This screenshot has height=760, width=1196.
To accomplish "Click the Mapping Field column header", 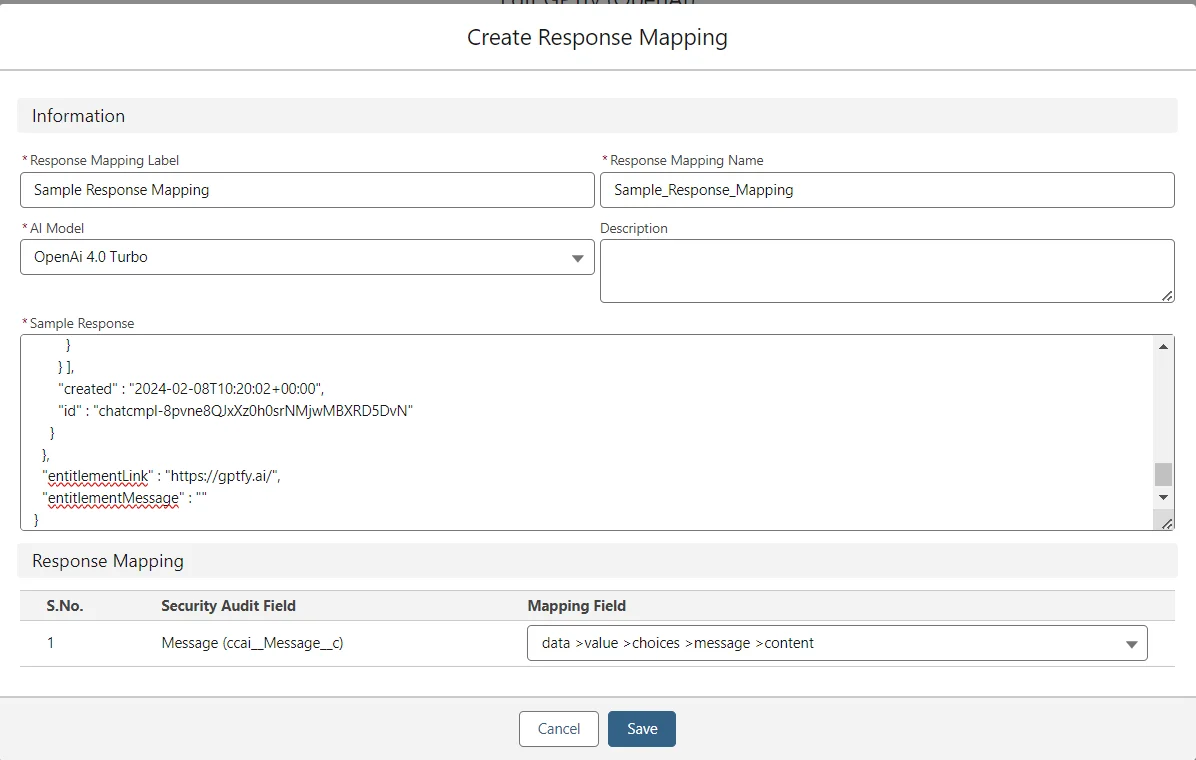I will click(x=576, y=606).
